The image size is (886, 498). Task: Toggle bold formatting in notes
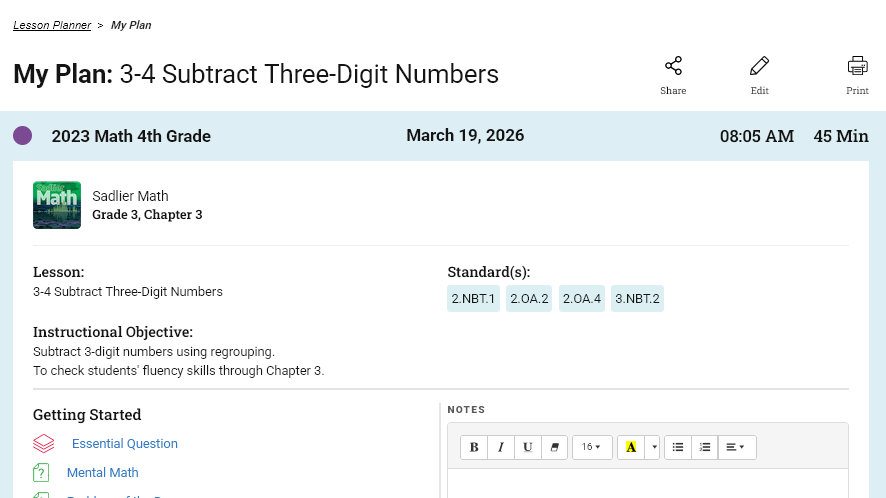coord(474,447)
